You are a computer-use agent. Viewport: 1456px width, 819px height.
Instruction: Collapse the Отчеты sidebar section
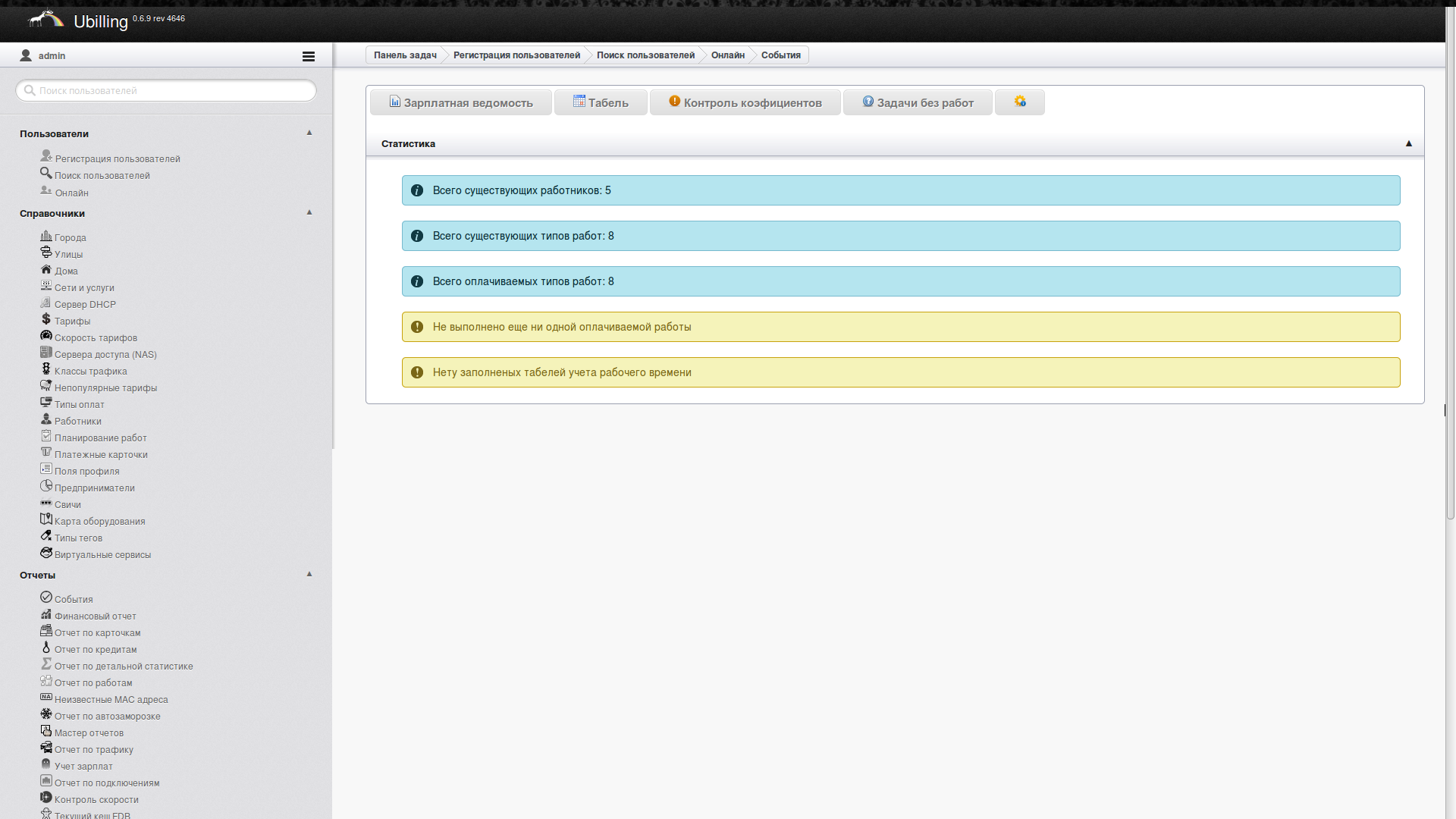(x=309, y=574)
